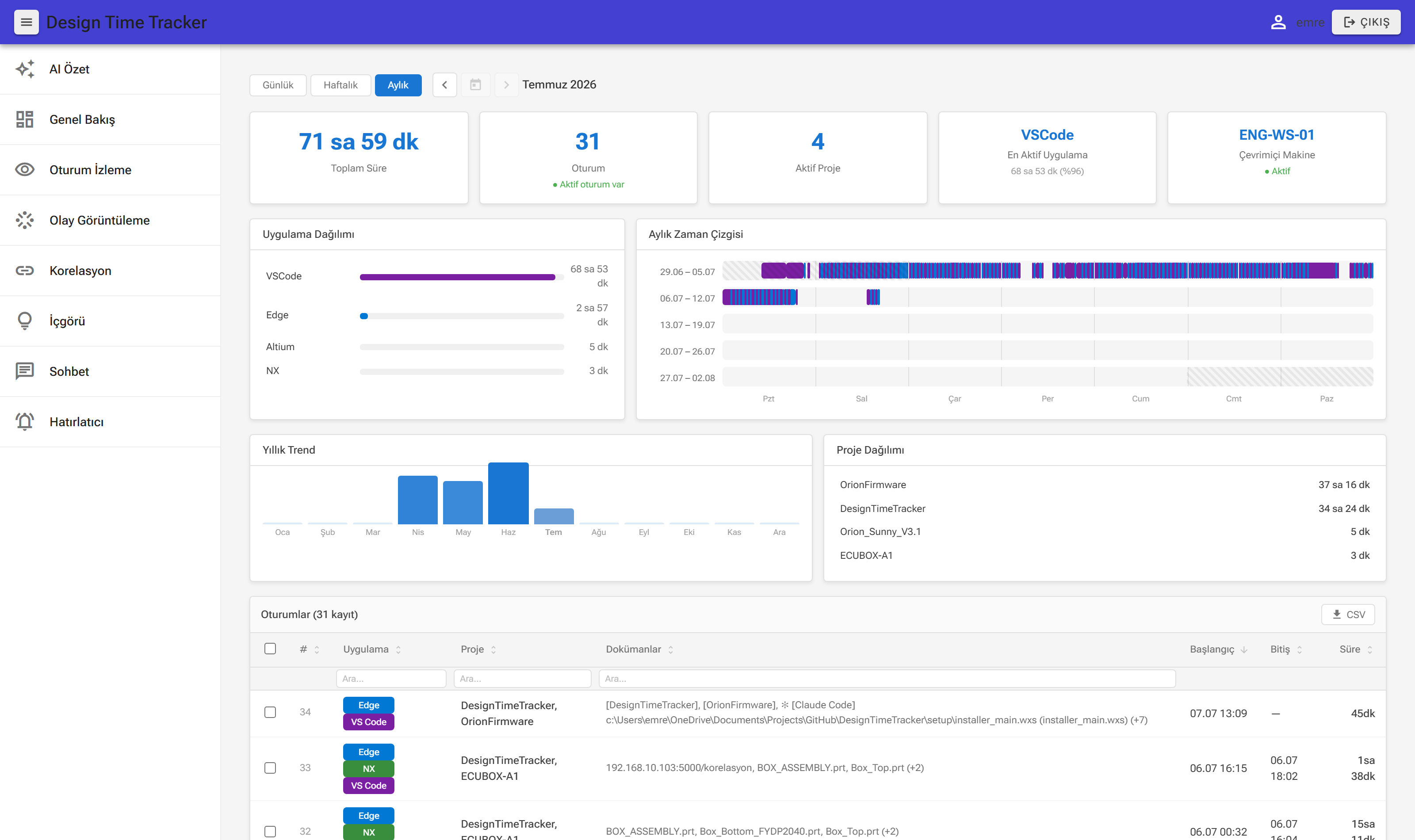Open Sohbet menu item
1415x840 pixels.
click(110, 371)
